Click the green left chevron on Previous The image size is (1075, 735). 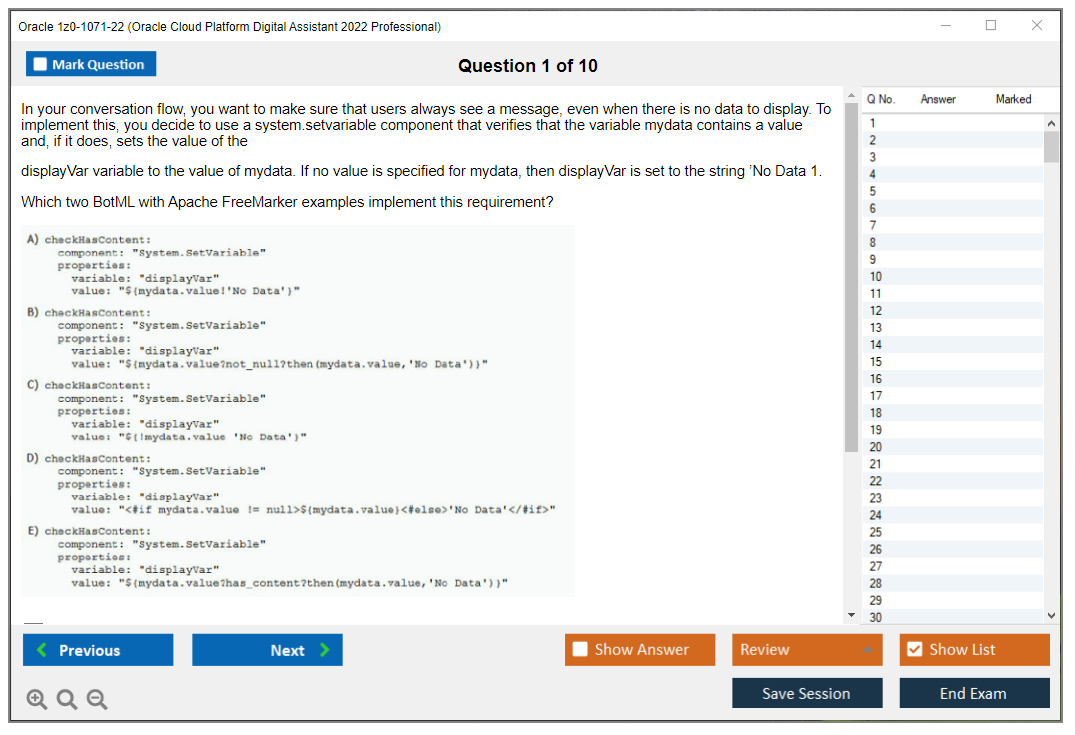42,649
